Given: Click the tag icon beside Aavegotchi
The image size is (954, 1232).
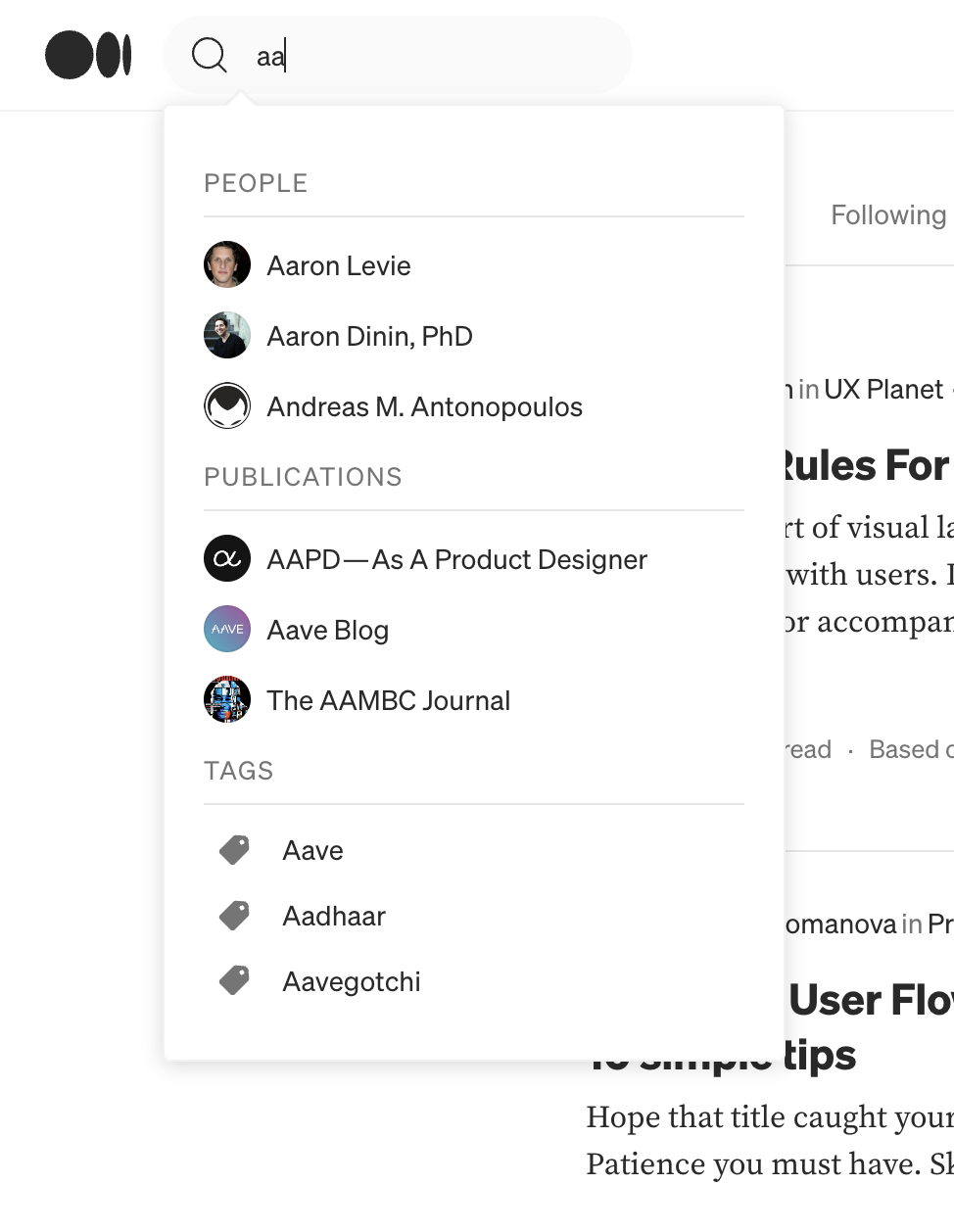Looking at the screenshot, I should [x=234, y=980].
